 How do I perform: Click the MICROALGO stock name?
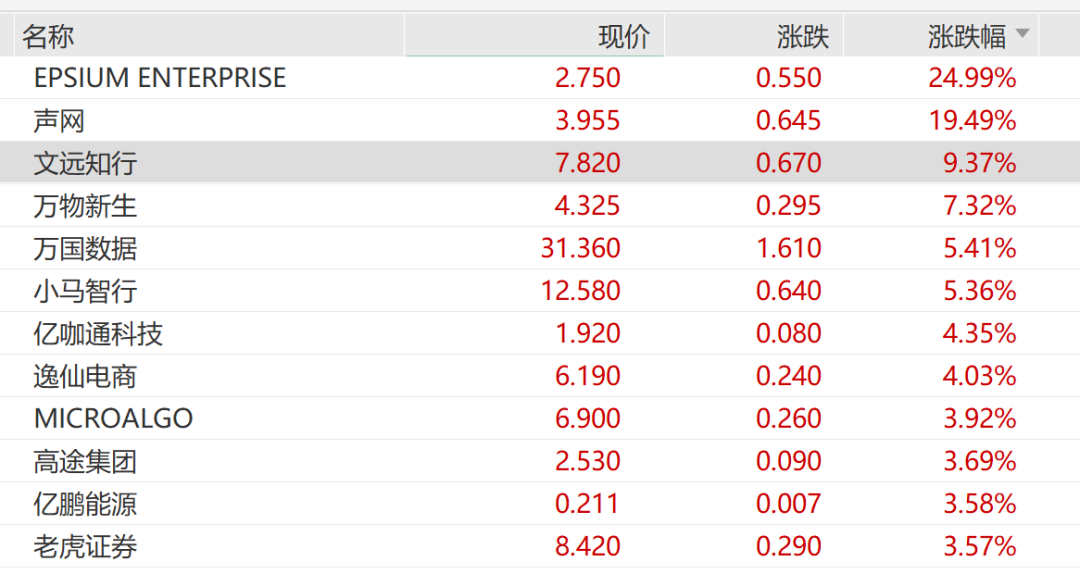[113, 418]
